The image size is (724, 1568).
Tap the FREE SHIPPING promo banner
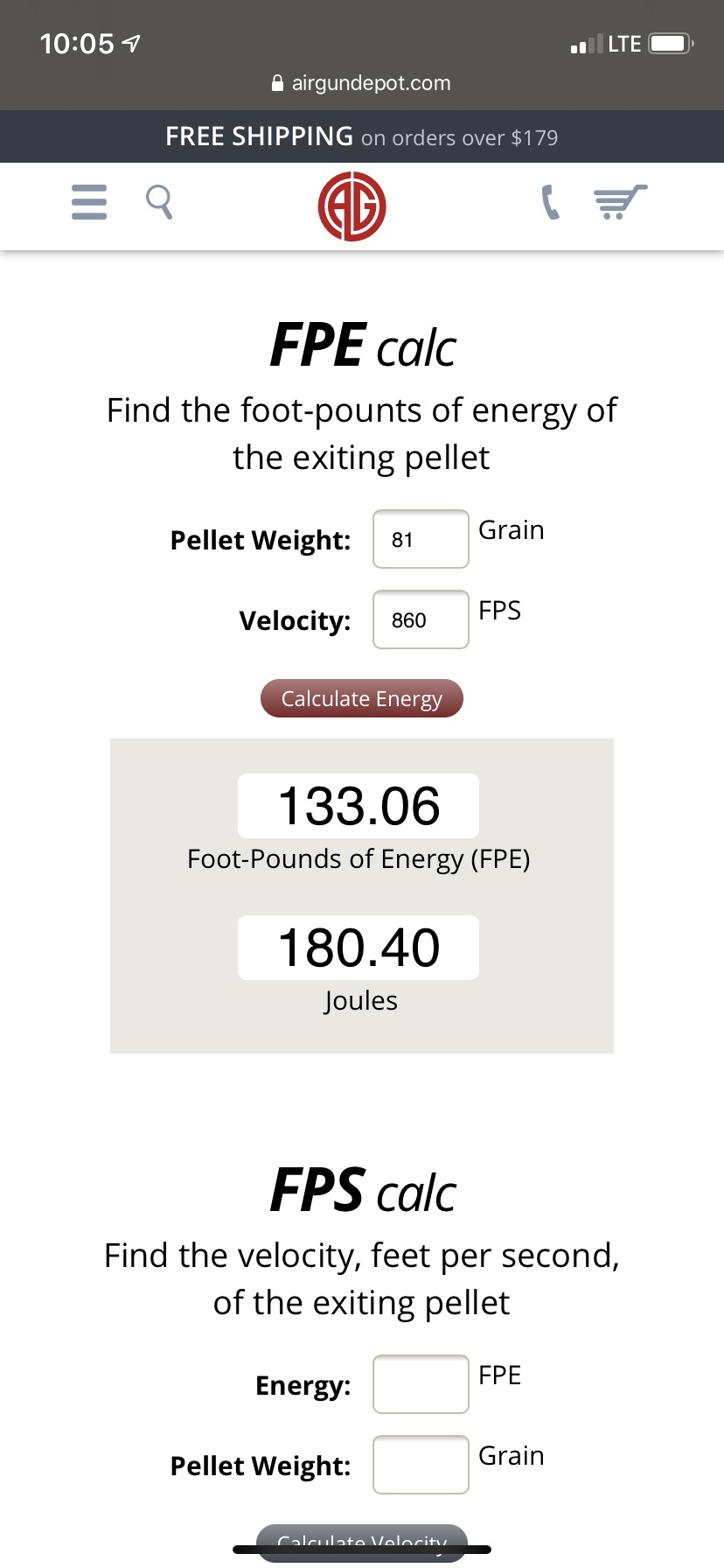coord(362,136)
